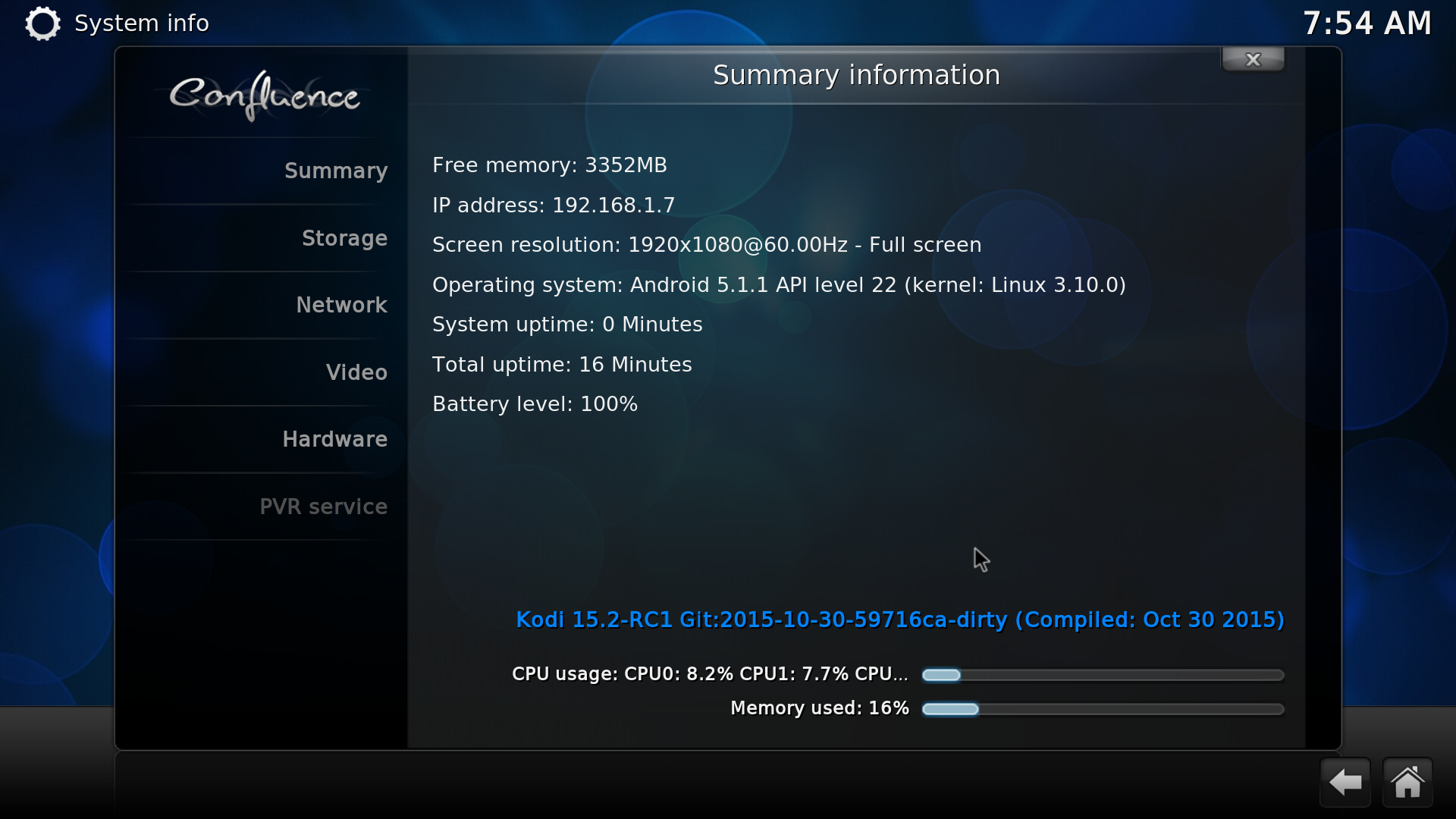Click the CPU usage progress bar
Viewport: 1456px width, 819px height.
click(x=1103, y=675)
